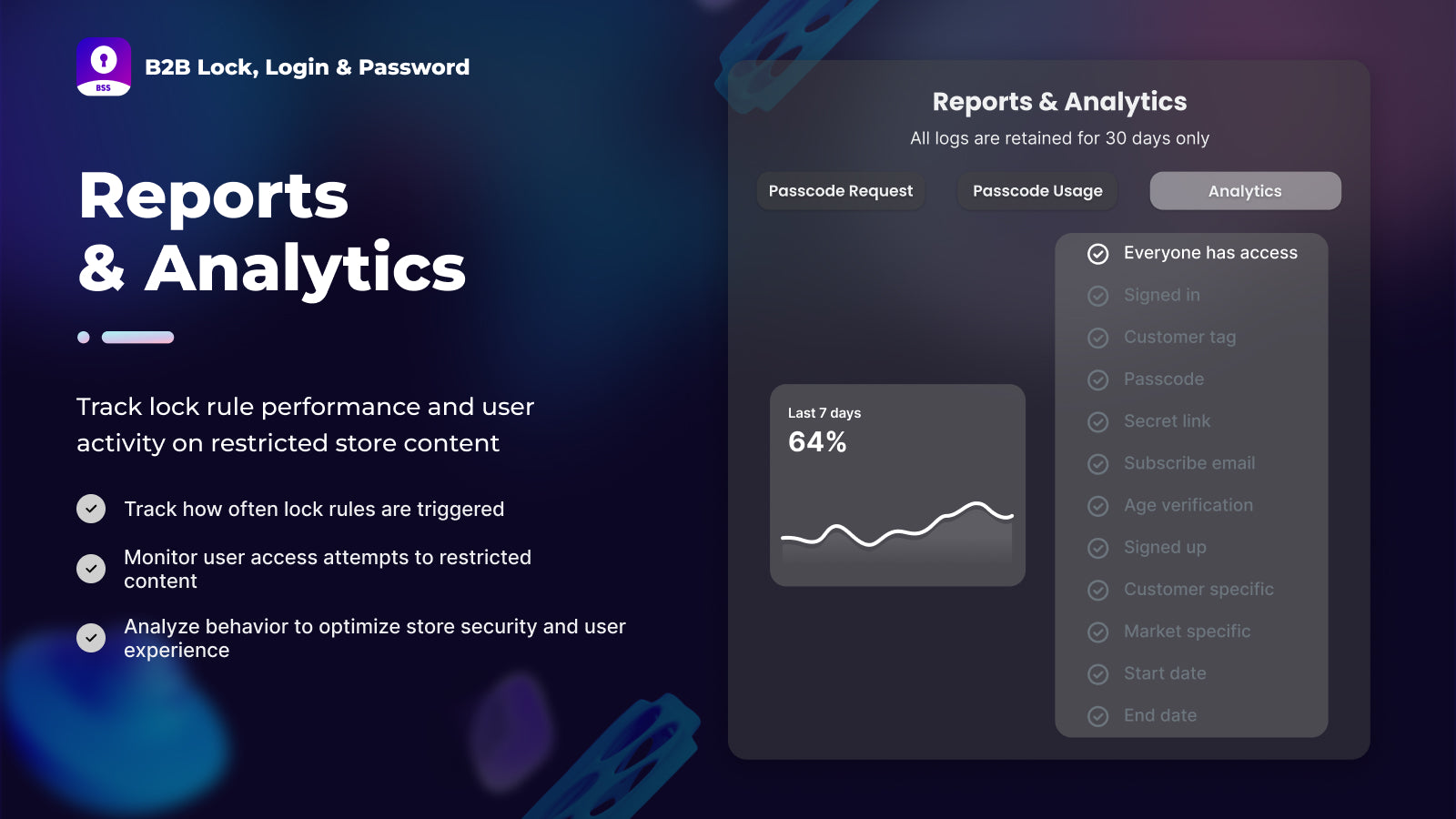Click the checkmark beside Track how often rules trigger
The height and width of the screenshot is (819, 1456).
(x=91, y=509)
